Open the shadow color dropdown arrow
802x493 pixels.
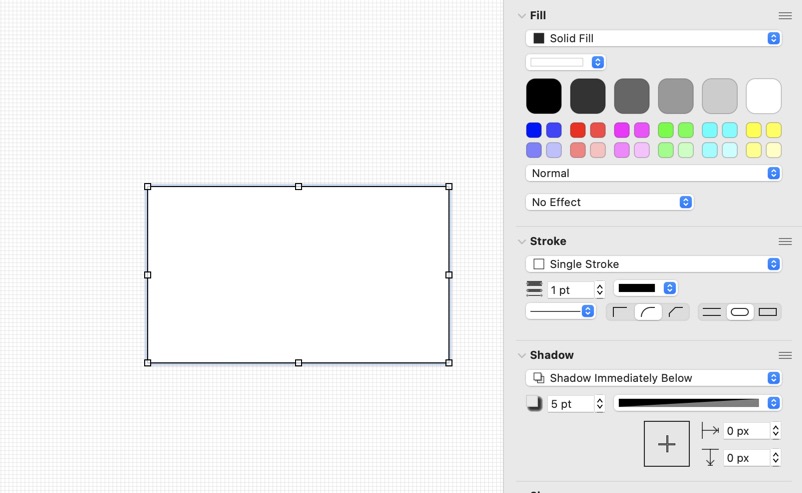tap(773, 404)
